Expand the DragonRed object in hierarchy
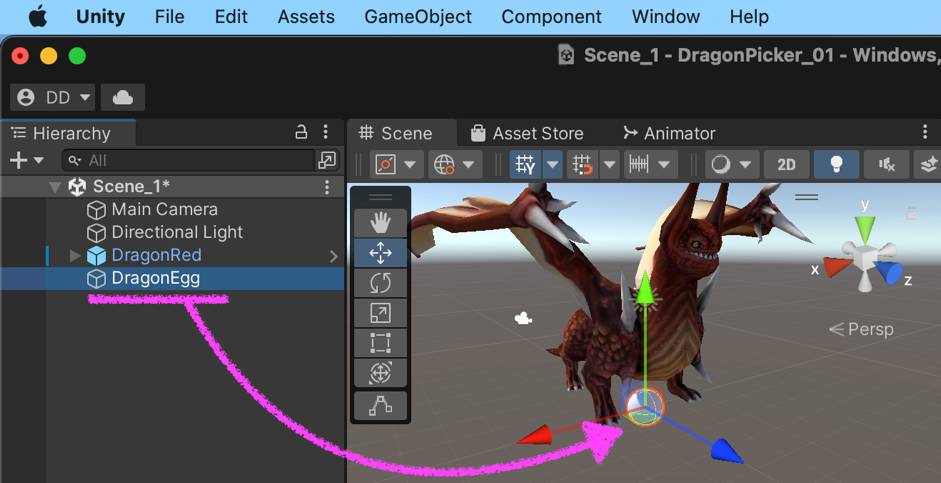Screen dimensions: 941x483 [x=75, y=256]
